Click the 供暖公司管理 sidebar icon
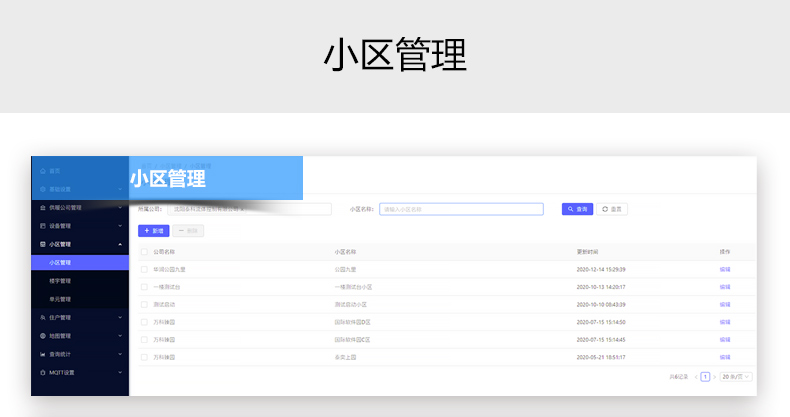Viewport: 790px width, 417px height. click(x=42, y=208)
